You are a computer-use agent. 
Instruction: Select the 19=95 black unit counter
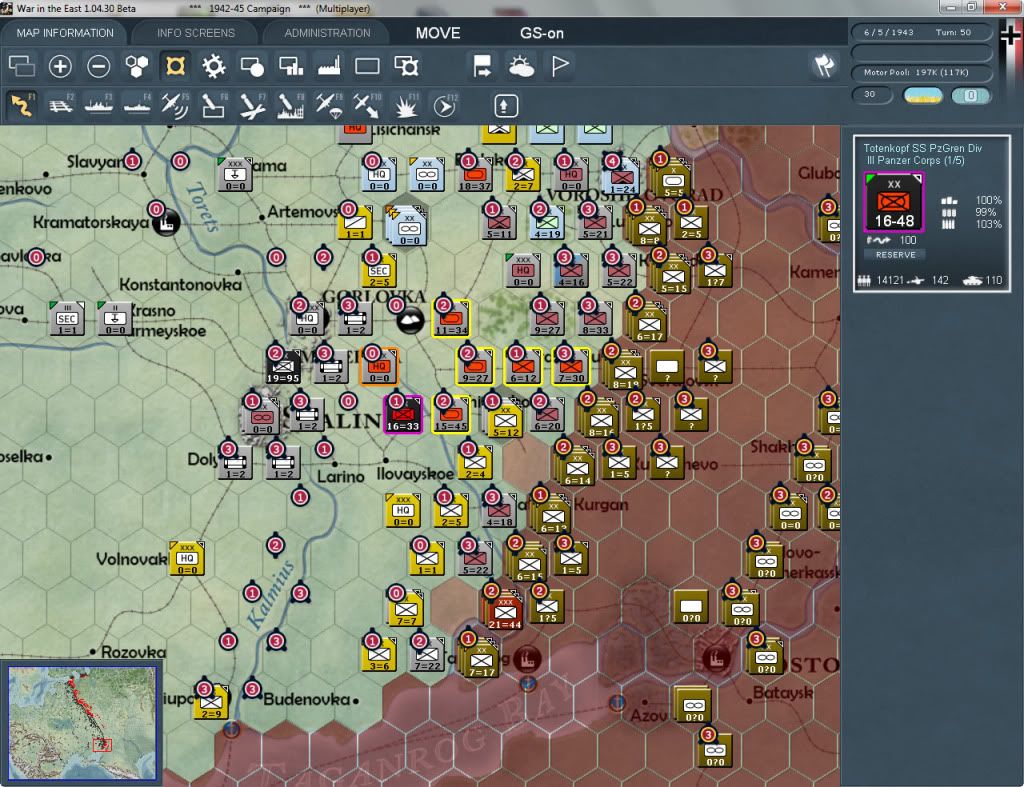pos(283,367)
